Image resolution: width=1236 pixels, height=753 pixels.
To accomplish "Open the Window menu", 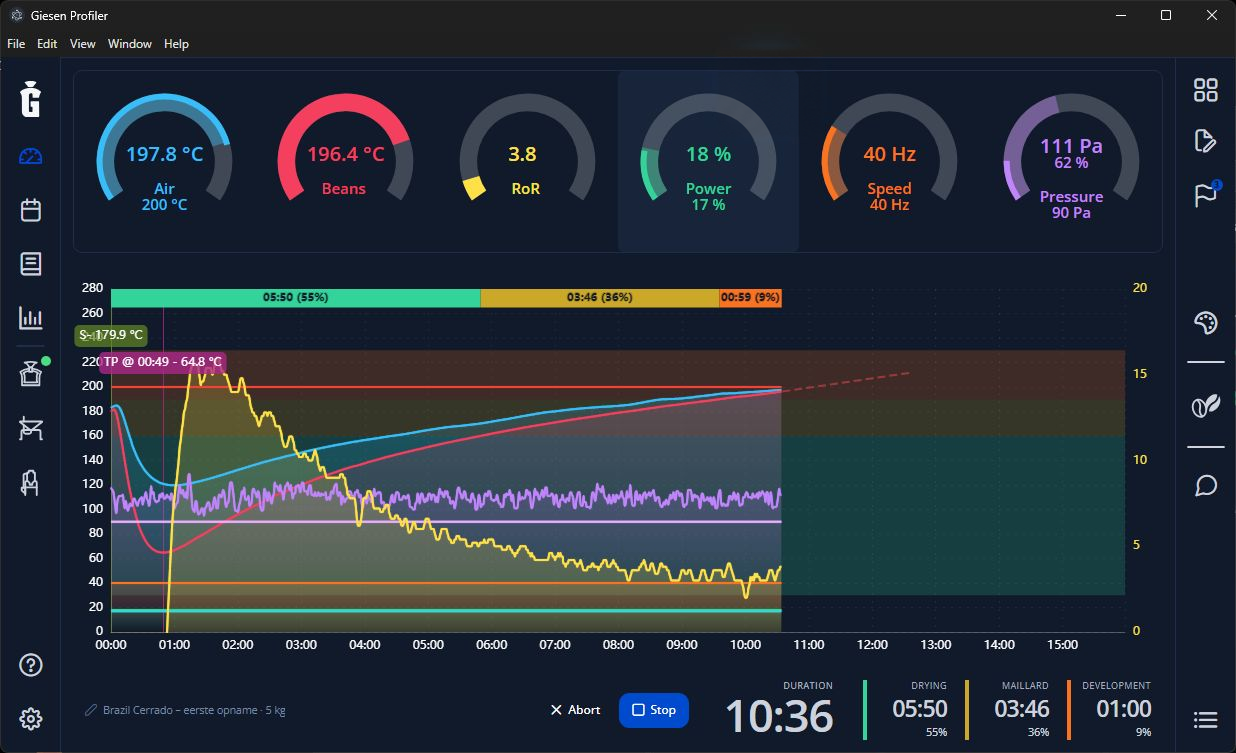I will click(130, 44).
